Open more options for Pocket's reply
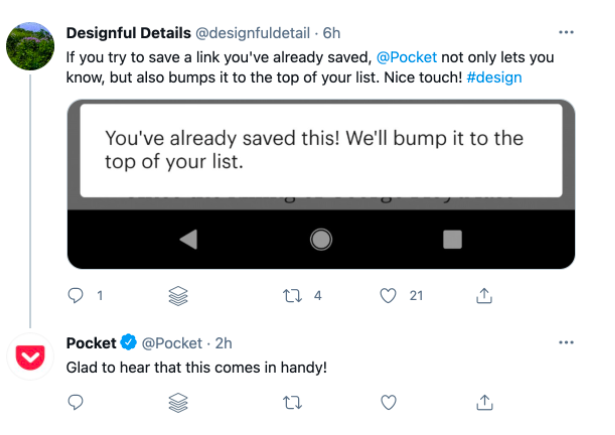The image size is (615, 435). pos(567,343)
